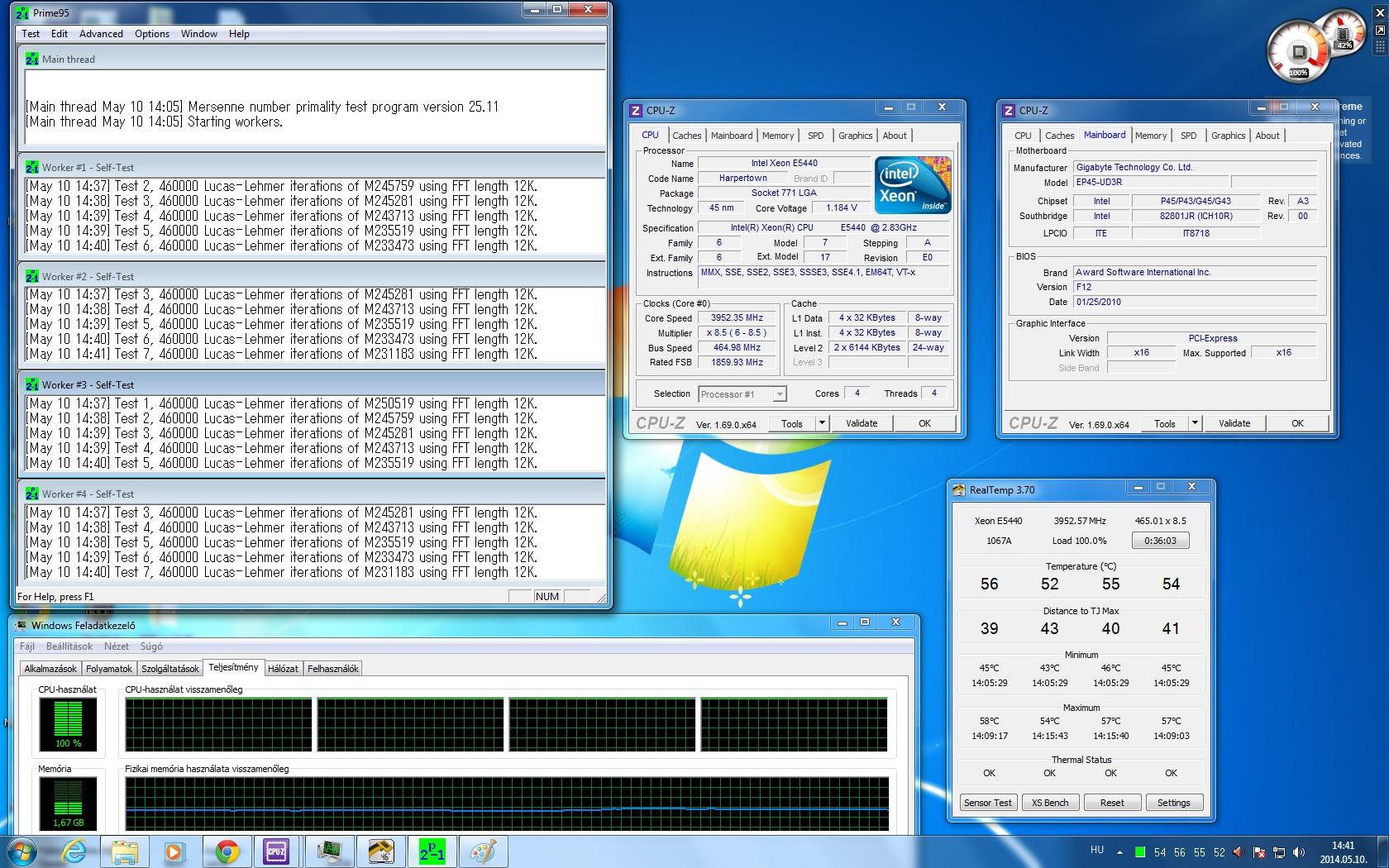Click the Google Chrome taskbar icon

pos(227,851)
